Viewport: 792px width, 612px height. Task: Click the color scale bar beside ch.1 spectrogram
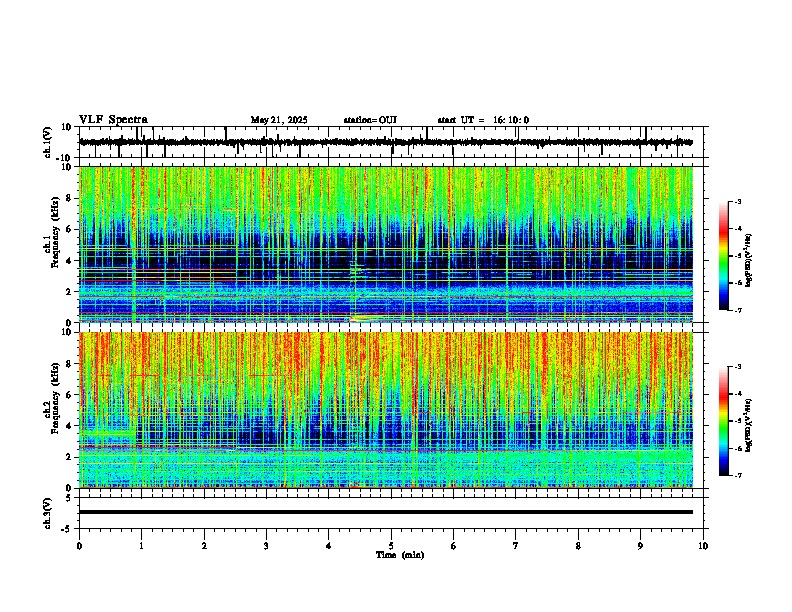point(723,256)
